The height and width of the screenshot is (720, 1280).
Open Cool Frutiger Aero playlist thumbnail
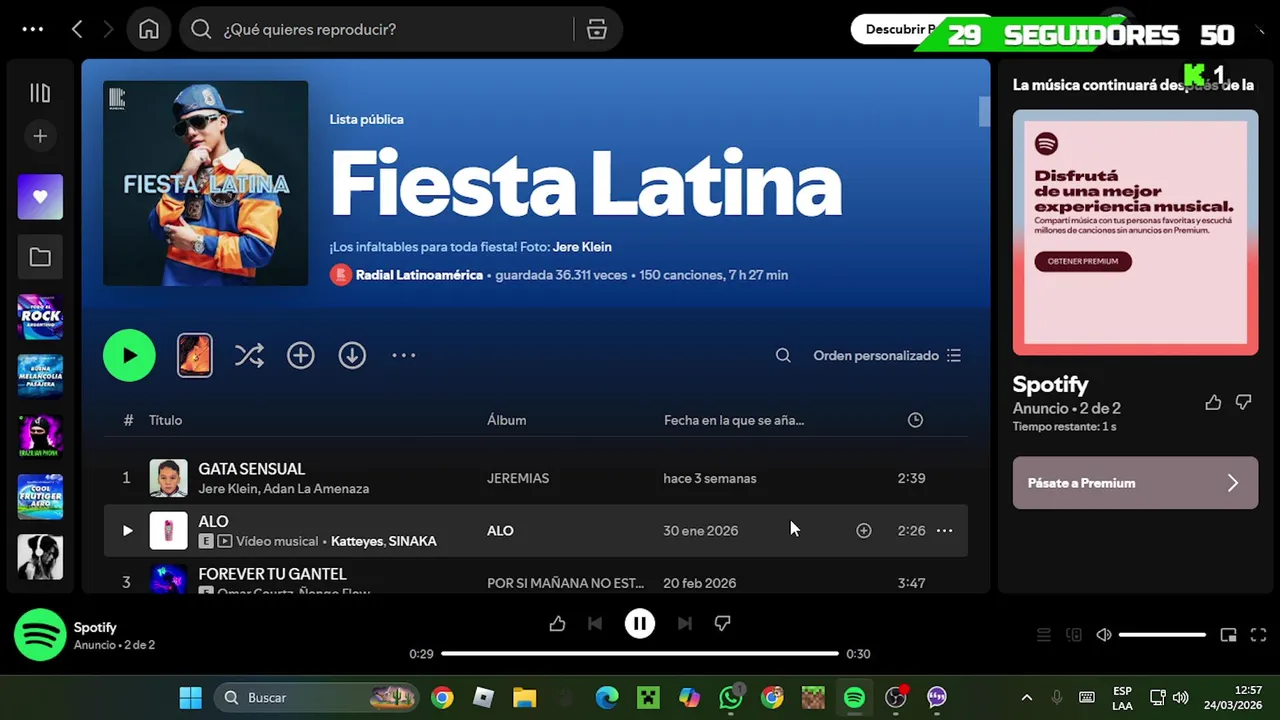coord(40,497)
